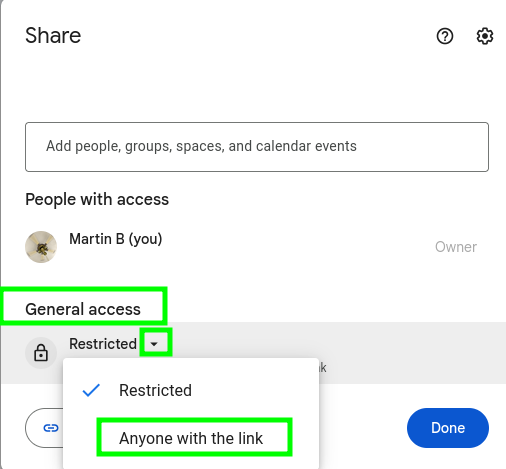This screenshot has height=469, width=506.
Task: Expand the Restricted dropdown arrow
Action: coord(154,344)
